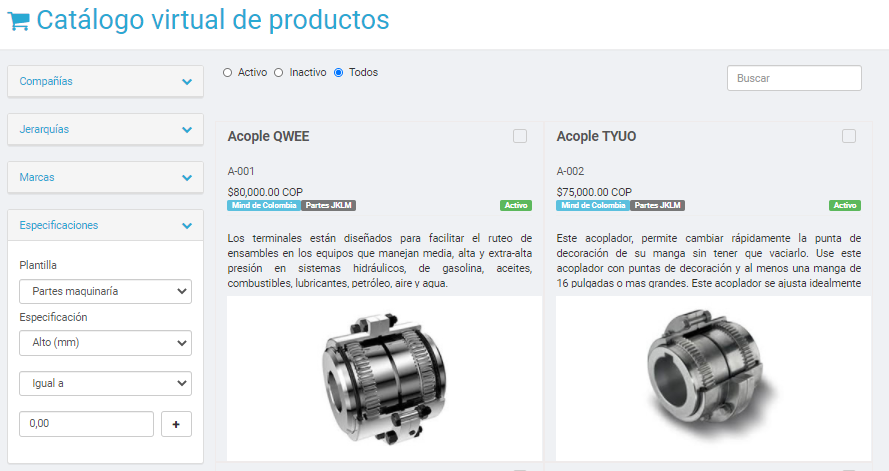The image size is (889, 471).
Task: Check the Acople TYUO selection box
Action: 849,136
